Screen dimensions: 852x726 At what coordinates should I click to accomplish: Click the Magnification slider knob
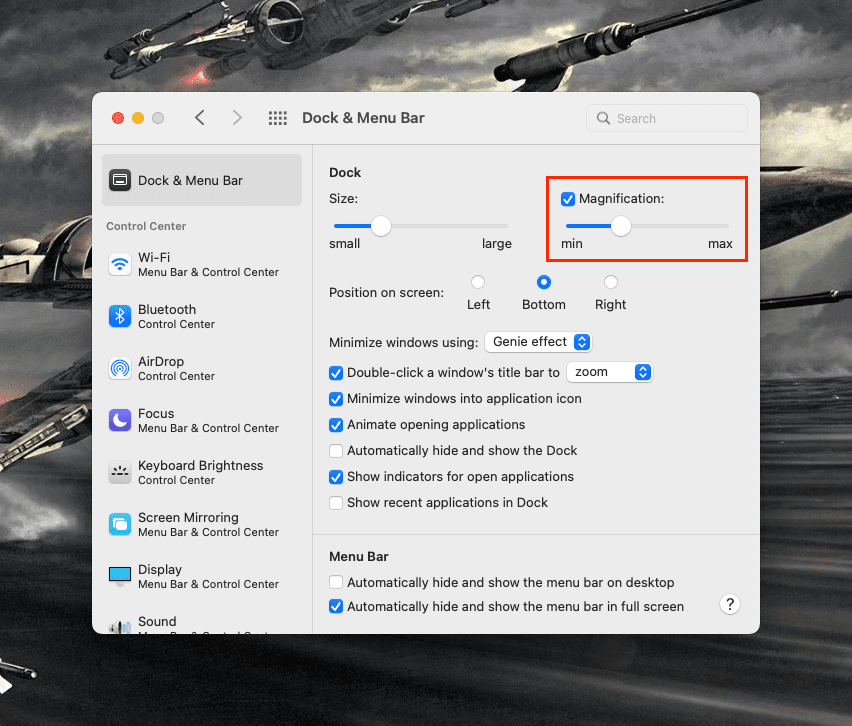tap(621, 226)
